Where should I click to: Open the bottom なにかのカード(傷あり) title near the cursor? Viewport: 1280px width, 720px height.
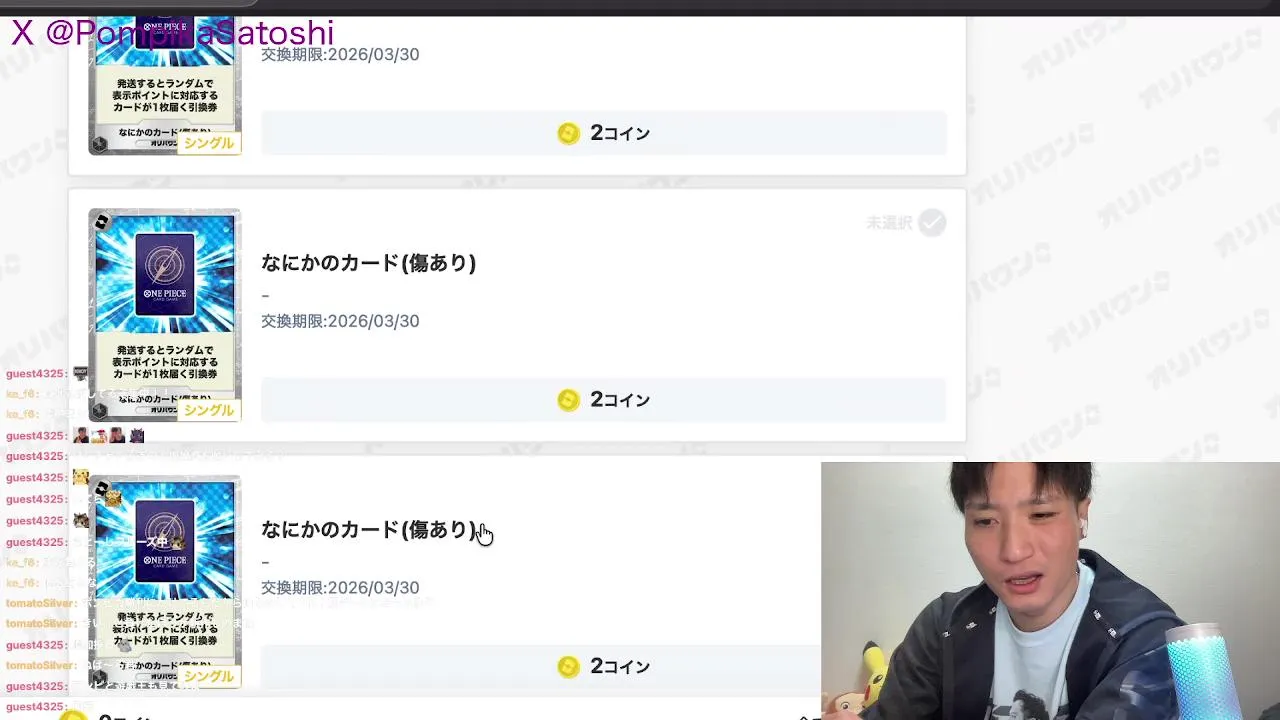coord(368,530)
